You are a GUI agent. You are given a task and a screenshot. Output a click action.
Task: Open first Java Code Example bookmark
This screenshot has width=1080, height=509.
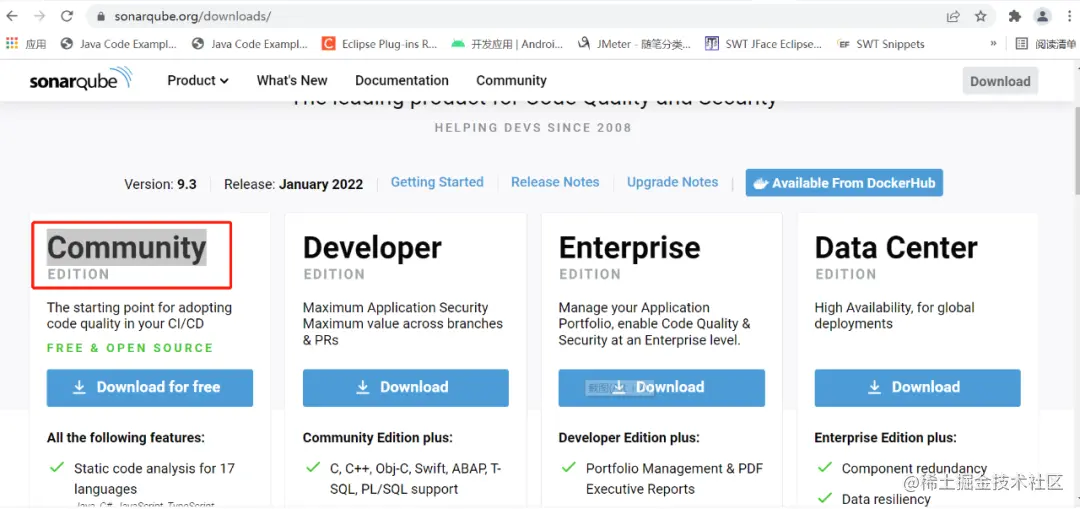point(118,43)
